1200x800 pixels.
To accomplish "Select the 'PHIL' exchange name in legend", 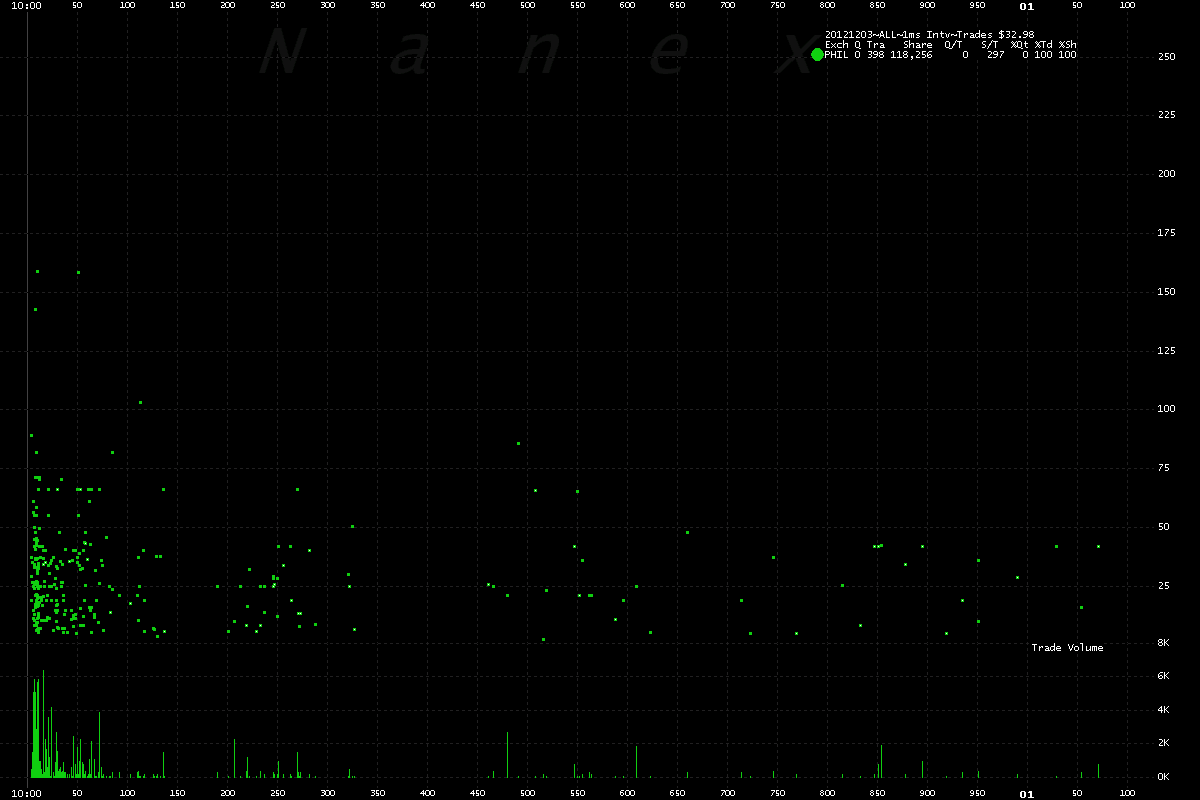I will [x=837, y=55].
